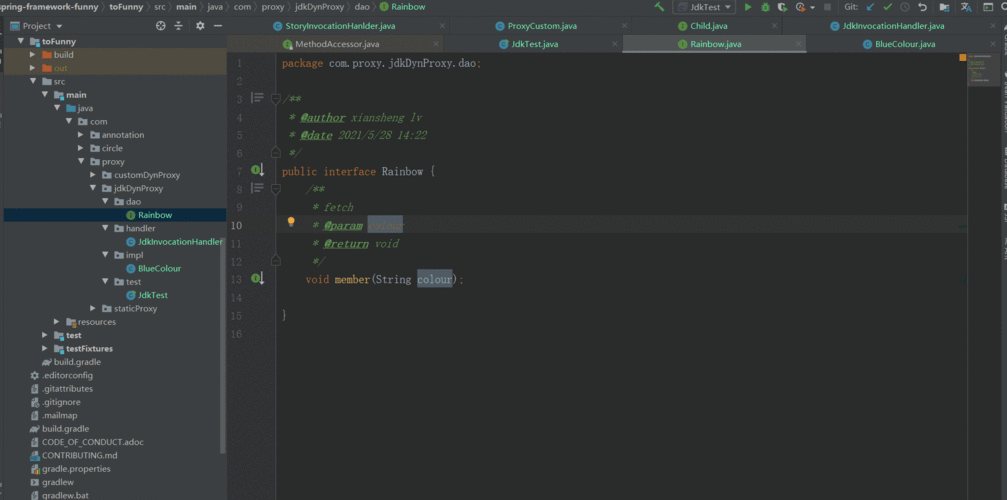The height and width of the screenshot is (500, 1007).
Task: Click fold end marker at line 6
Action: 276,152
